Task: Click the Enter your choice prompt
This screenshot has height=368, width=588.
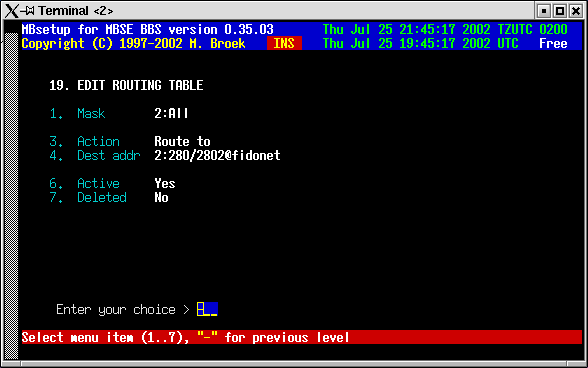Action: click(123, 309)
